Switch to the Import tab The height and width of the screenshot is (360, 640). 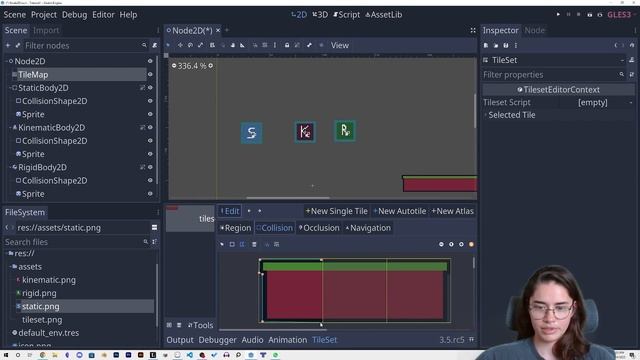tap(46, 30)
